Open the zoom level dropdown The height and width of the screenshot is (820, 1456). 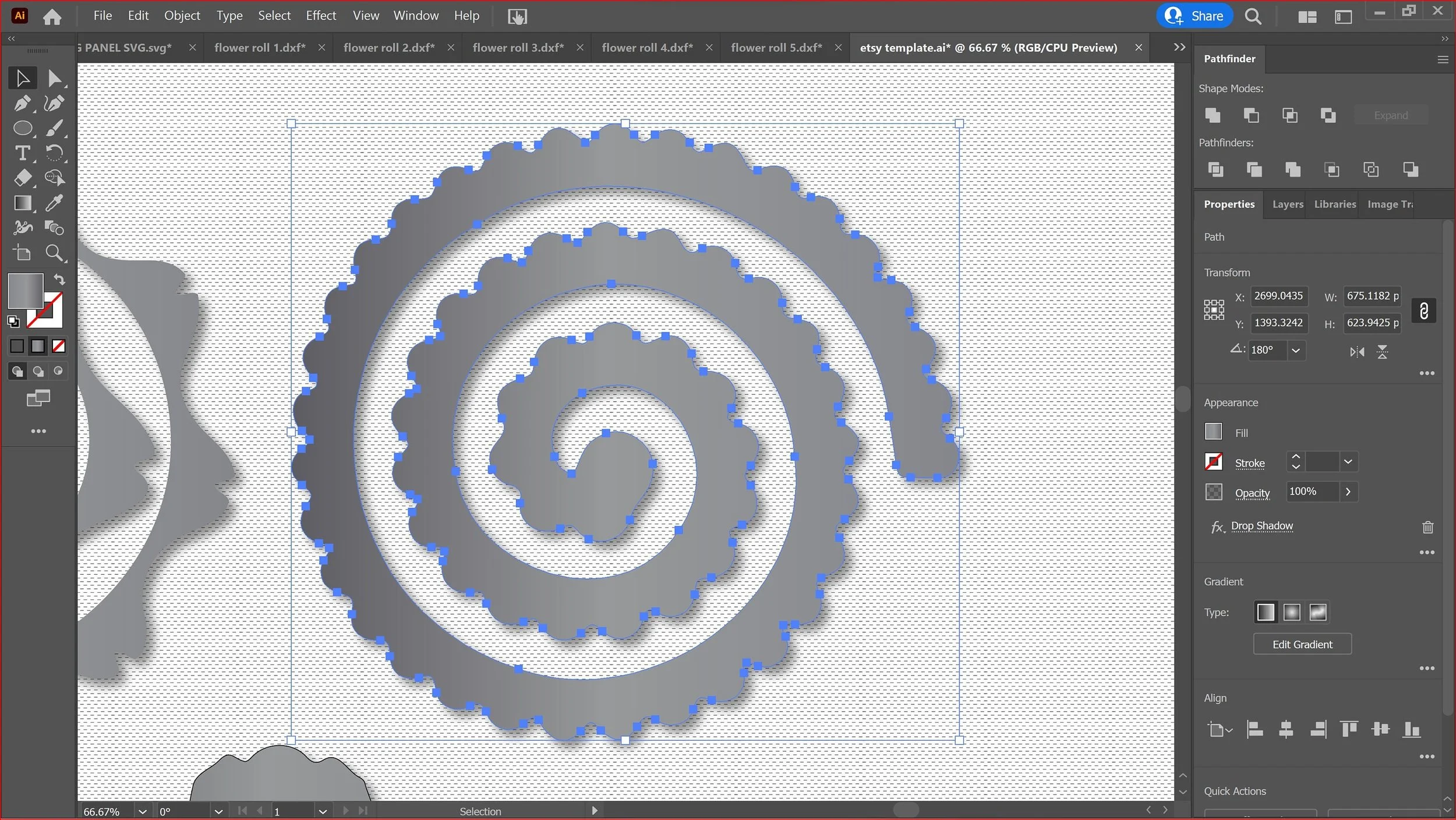(143, 811)
